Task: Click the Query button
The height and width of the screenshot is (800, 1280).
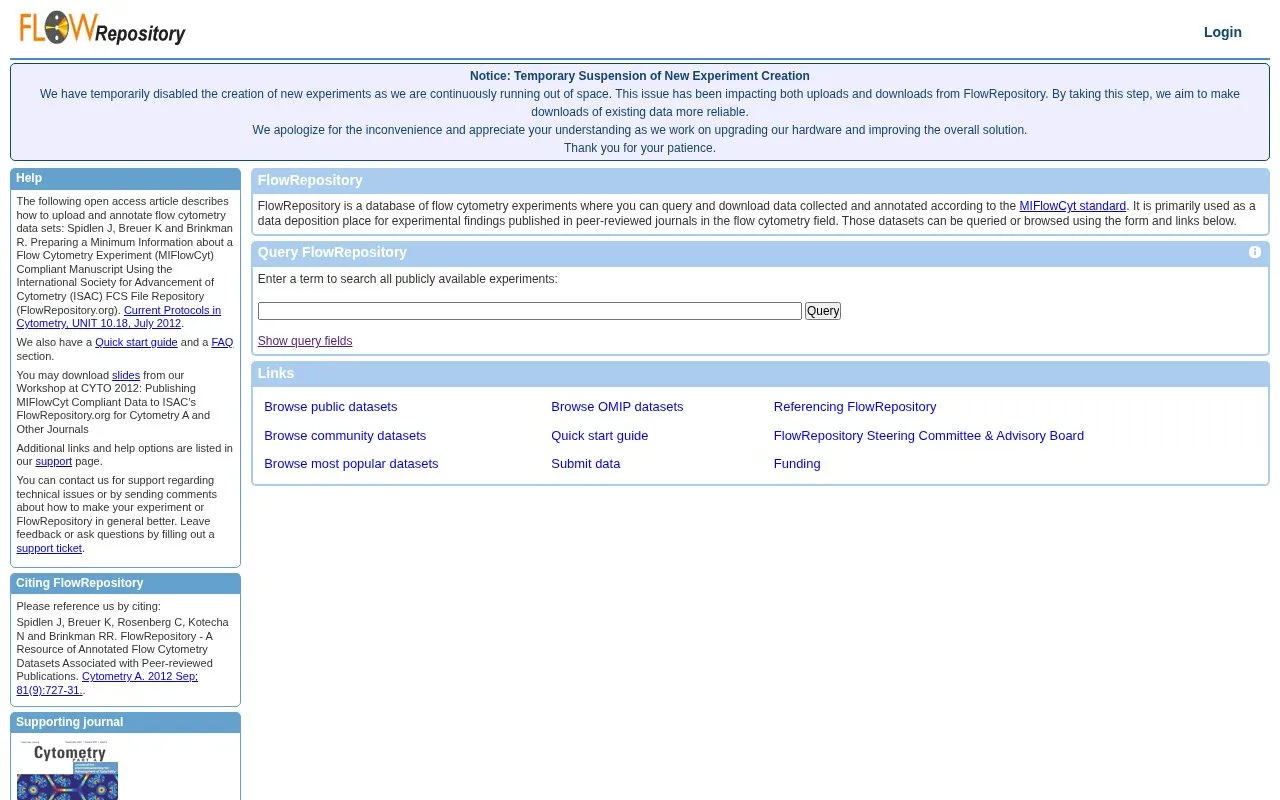Action: tap(822, 311)
